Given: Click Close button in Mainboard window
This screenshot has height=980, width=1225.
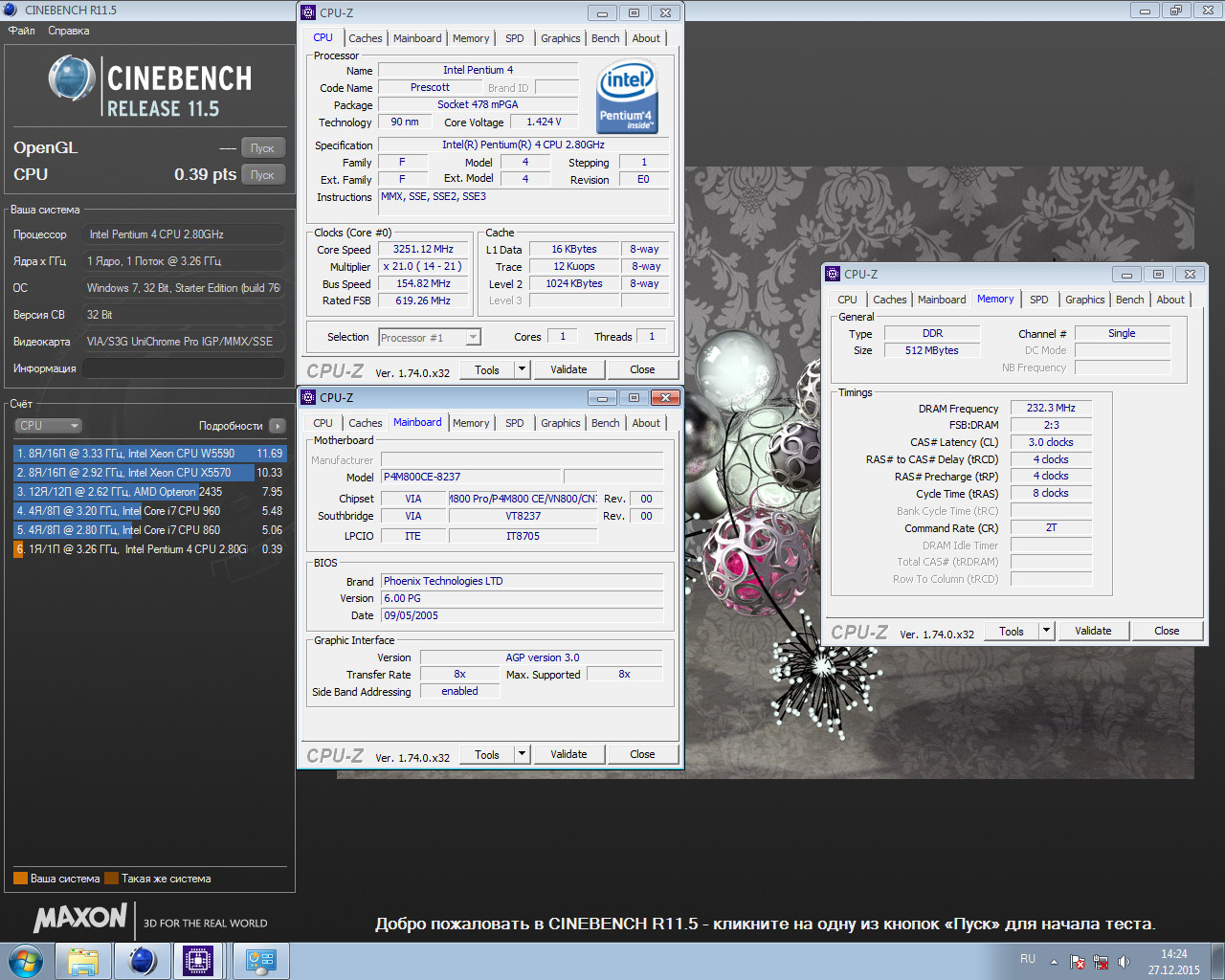Looking at the screenshot, I should pos(642,754).
